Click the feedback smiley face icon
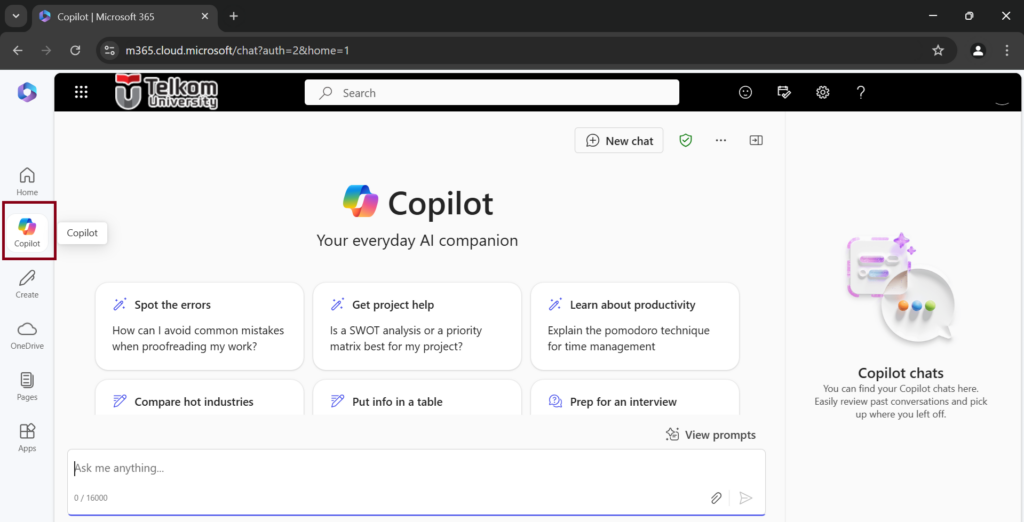 coord(745,92)
